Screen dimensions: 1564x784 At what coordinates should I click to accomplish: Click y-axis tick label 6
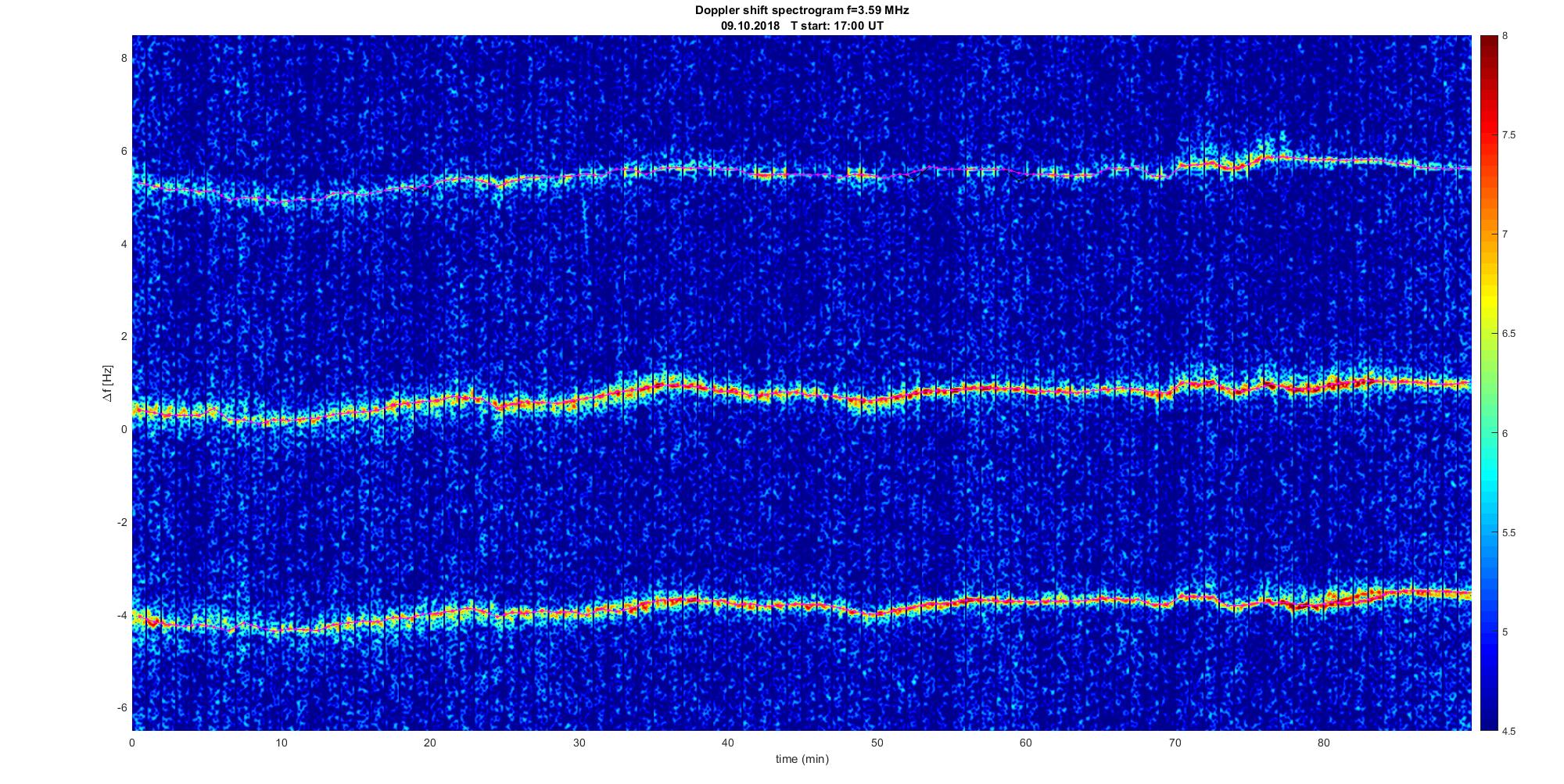point(124,151)
